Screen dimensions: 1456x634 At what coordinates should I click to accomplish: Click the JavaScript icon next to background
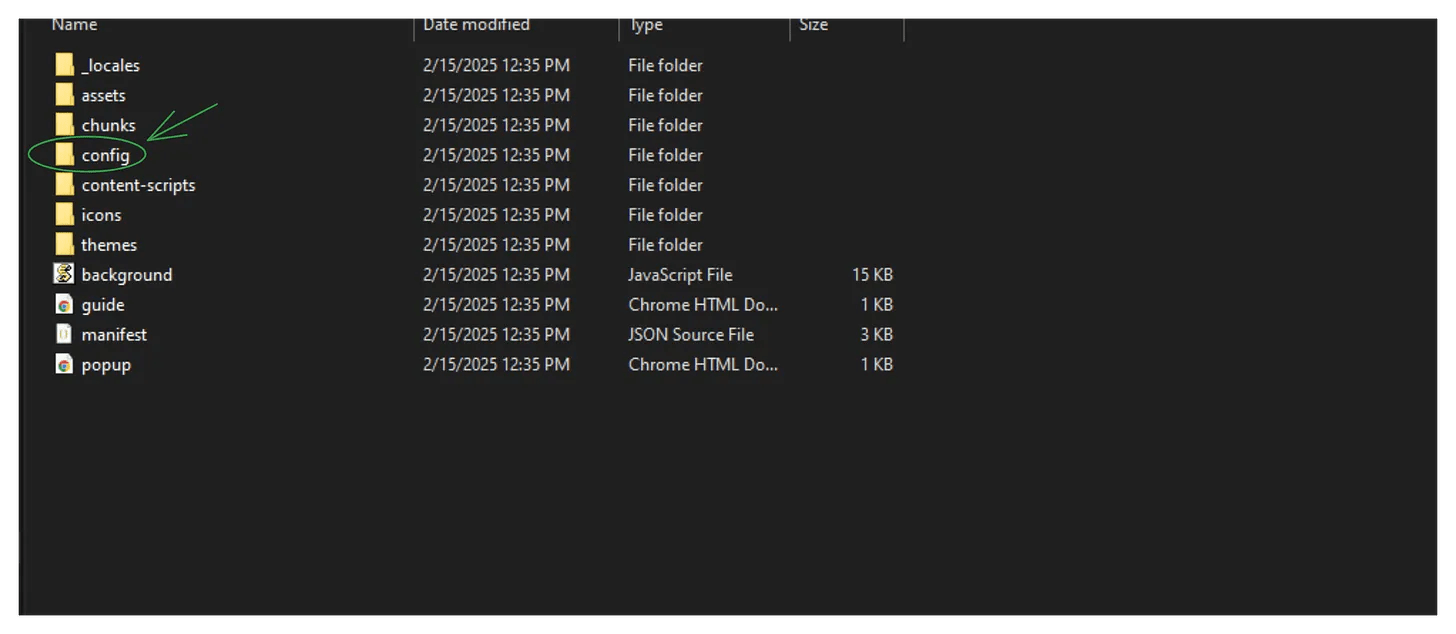pyautogui.click(x=63, y=274)
